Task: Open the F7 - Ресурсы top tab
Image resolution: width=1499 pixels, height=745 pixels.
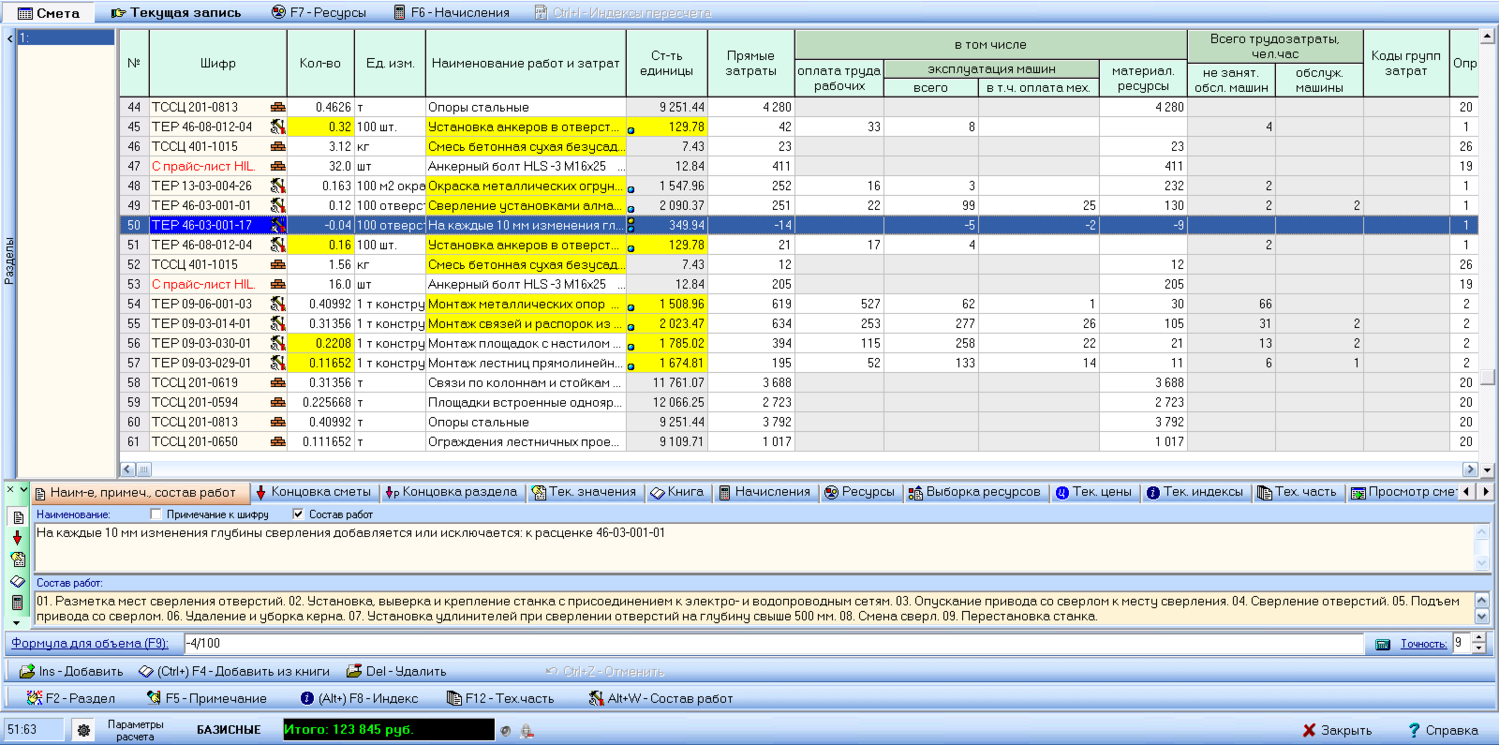Action: [318, 13]
